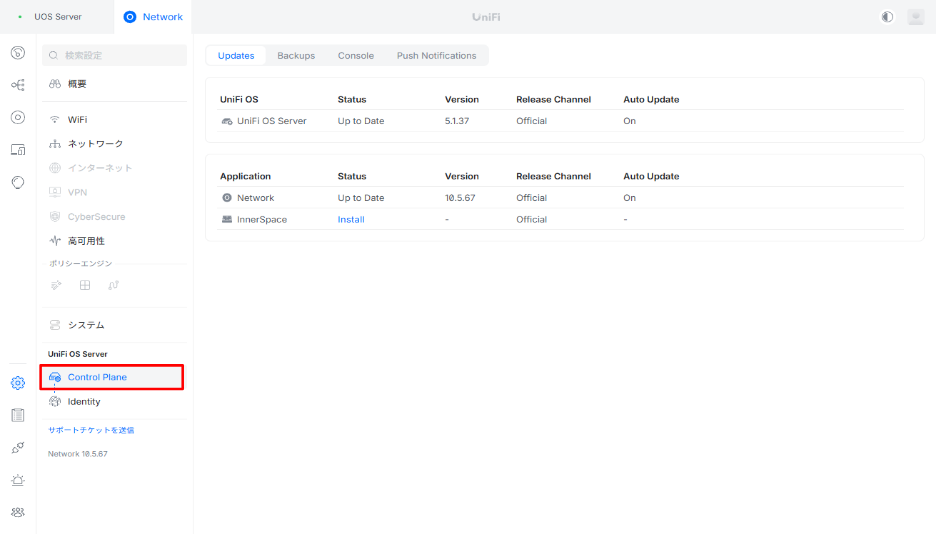Select Identity in sidebar

(x=114, y=402)
